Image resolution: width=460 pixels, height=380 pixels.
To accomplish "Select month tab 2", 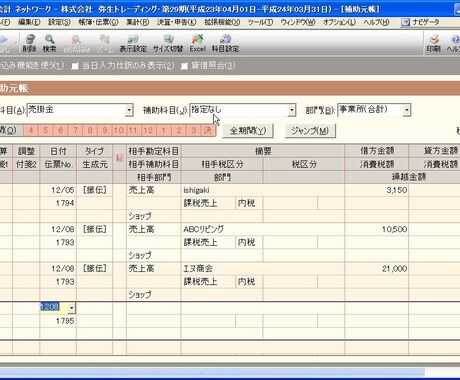I will 179,130.
